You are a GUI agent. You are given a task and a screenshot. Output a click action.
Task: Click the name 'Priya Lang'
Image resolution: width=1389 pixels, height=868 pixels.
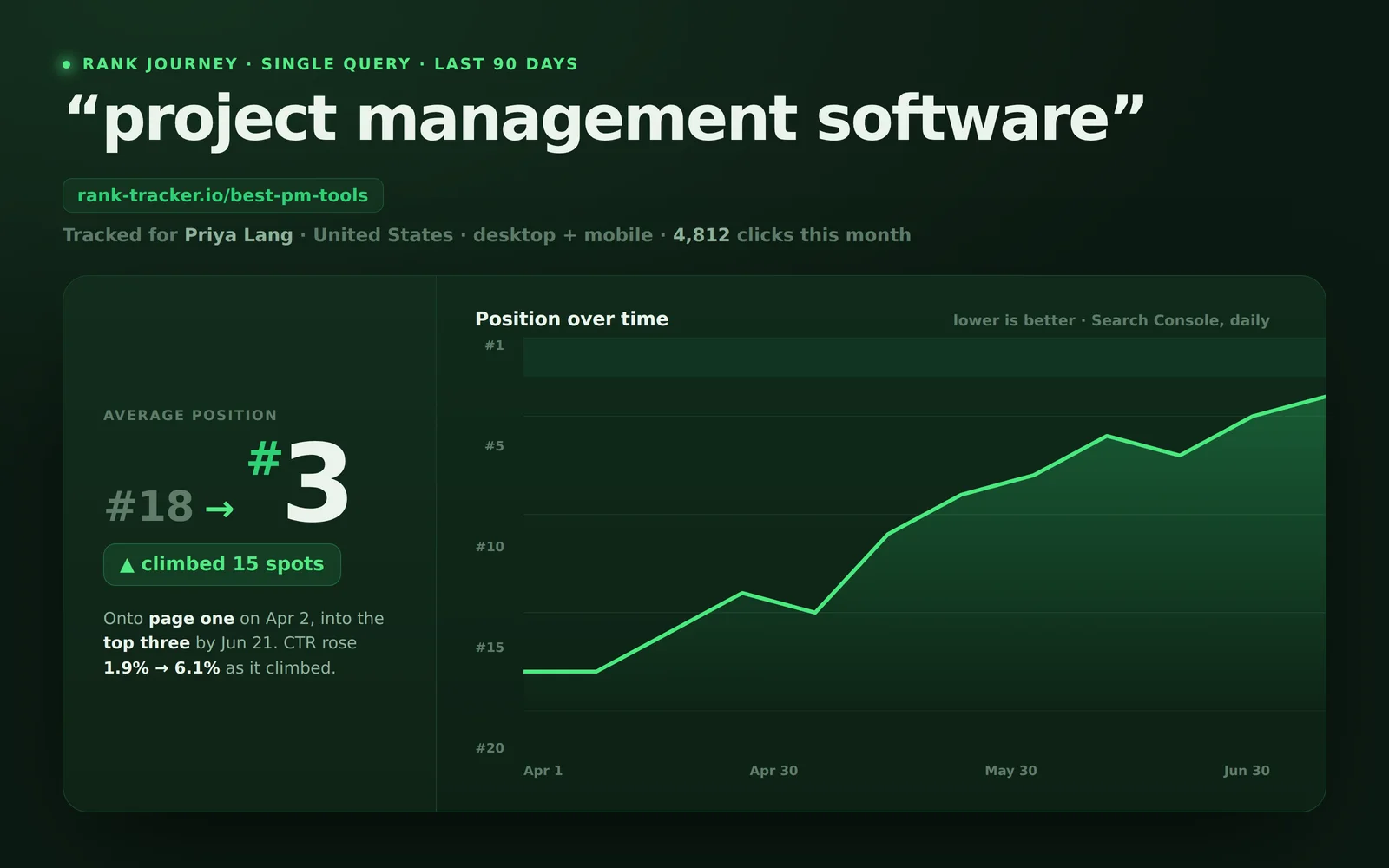pos(239,235)
